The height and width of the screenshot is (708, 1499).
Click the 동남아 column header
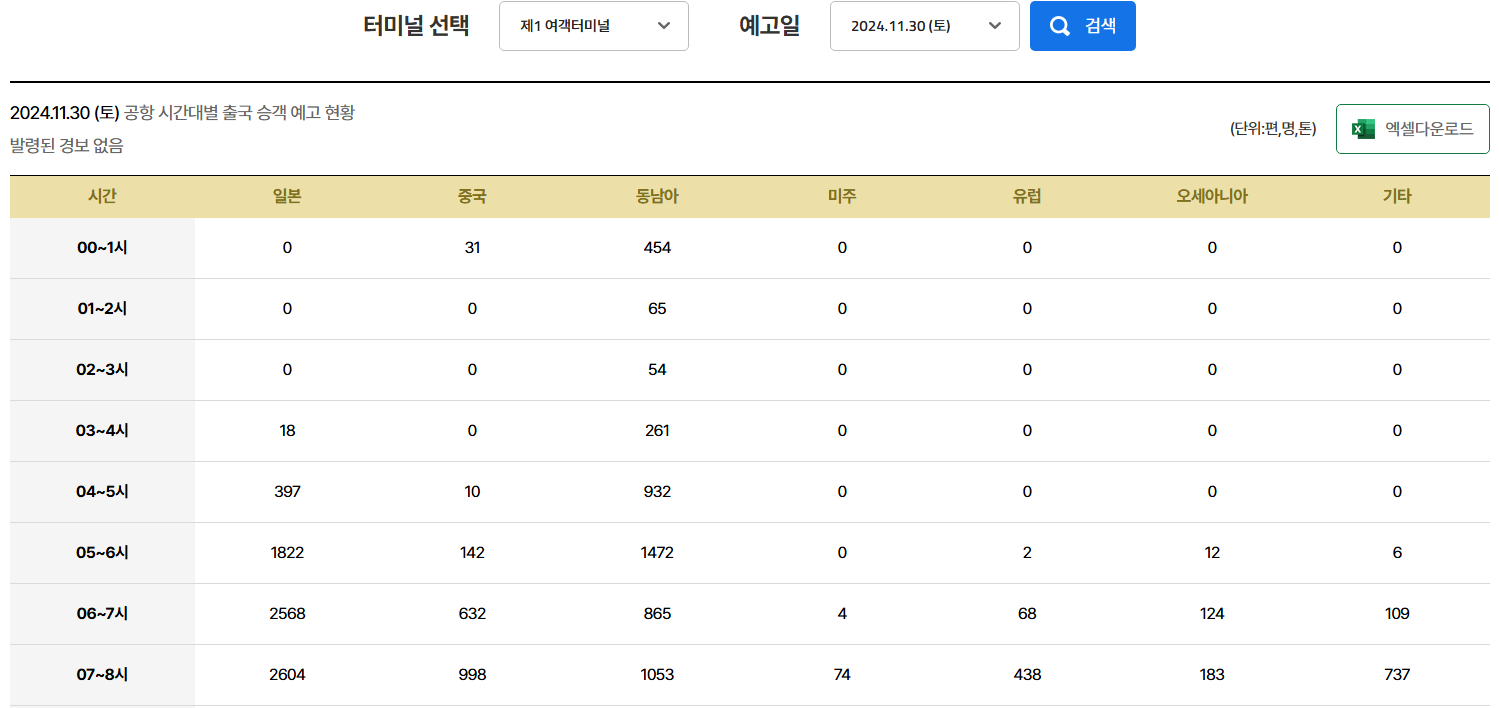pos(657,197)
